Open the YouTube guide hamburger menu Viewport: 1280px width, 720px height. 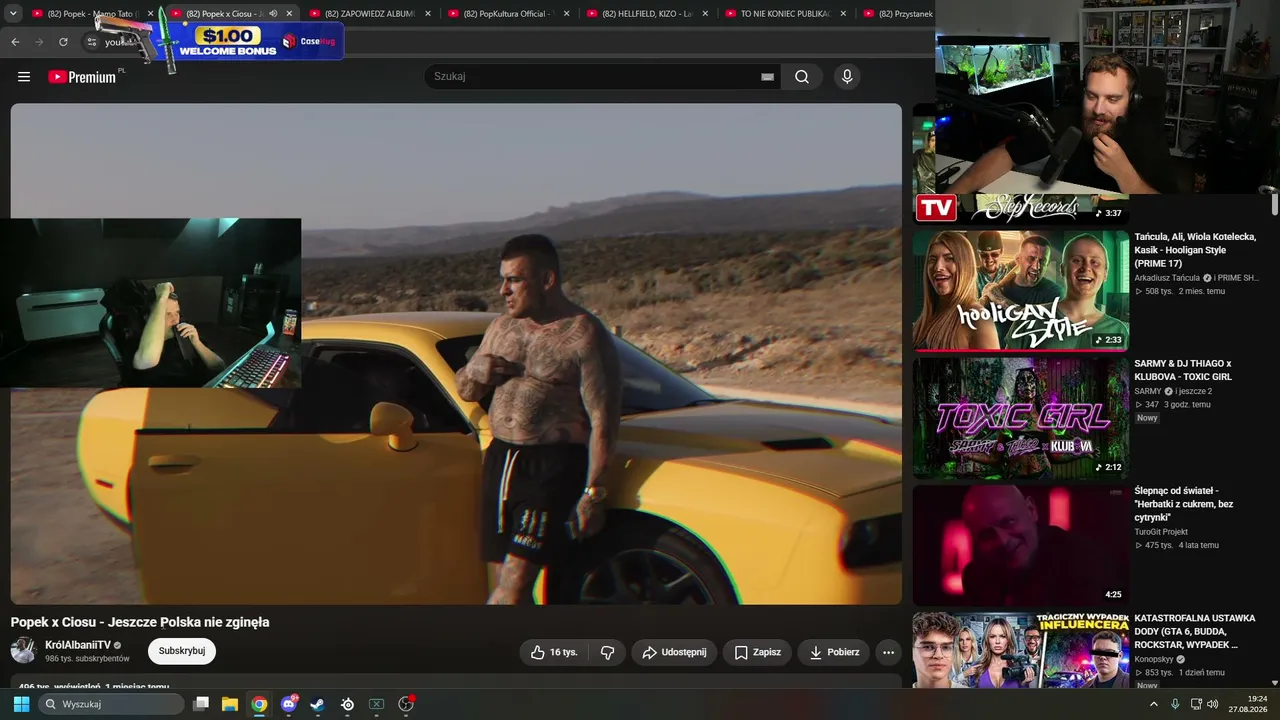[x=24, y=77]
